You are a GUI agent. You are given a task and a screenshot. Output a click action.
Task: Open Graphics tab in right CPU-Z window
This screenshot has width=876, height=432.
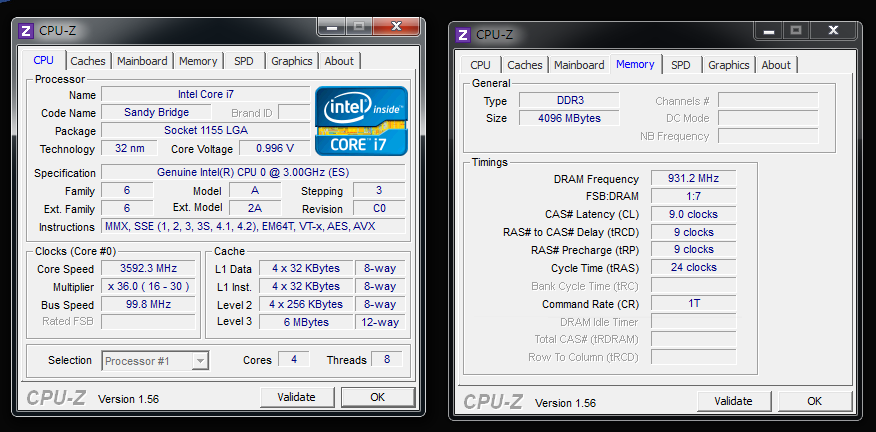tap(729, 65)
